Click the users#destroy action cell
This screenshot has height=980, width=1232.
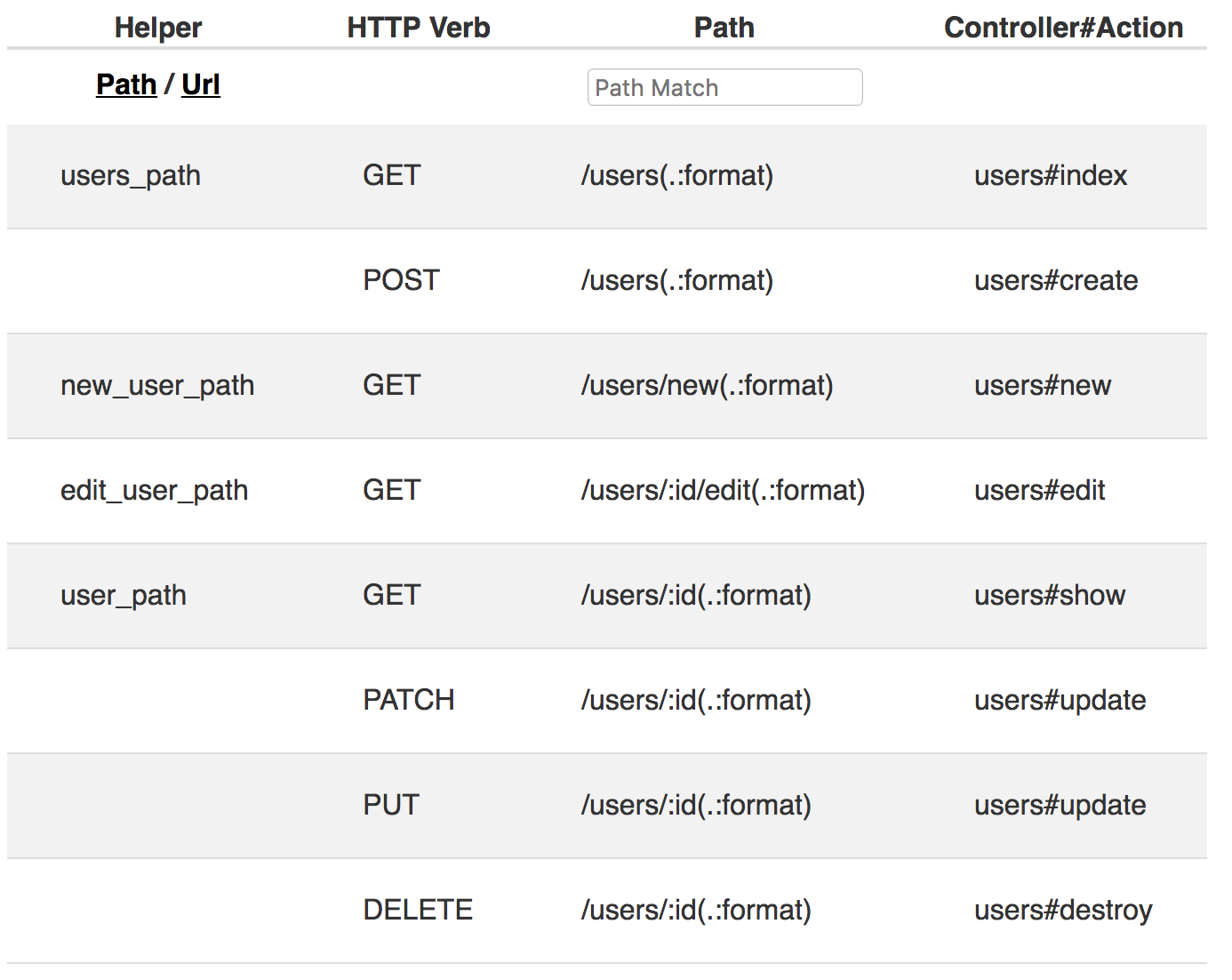point(1062,911)
